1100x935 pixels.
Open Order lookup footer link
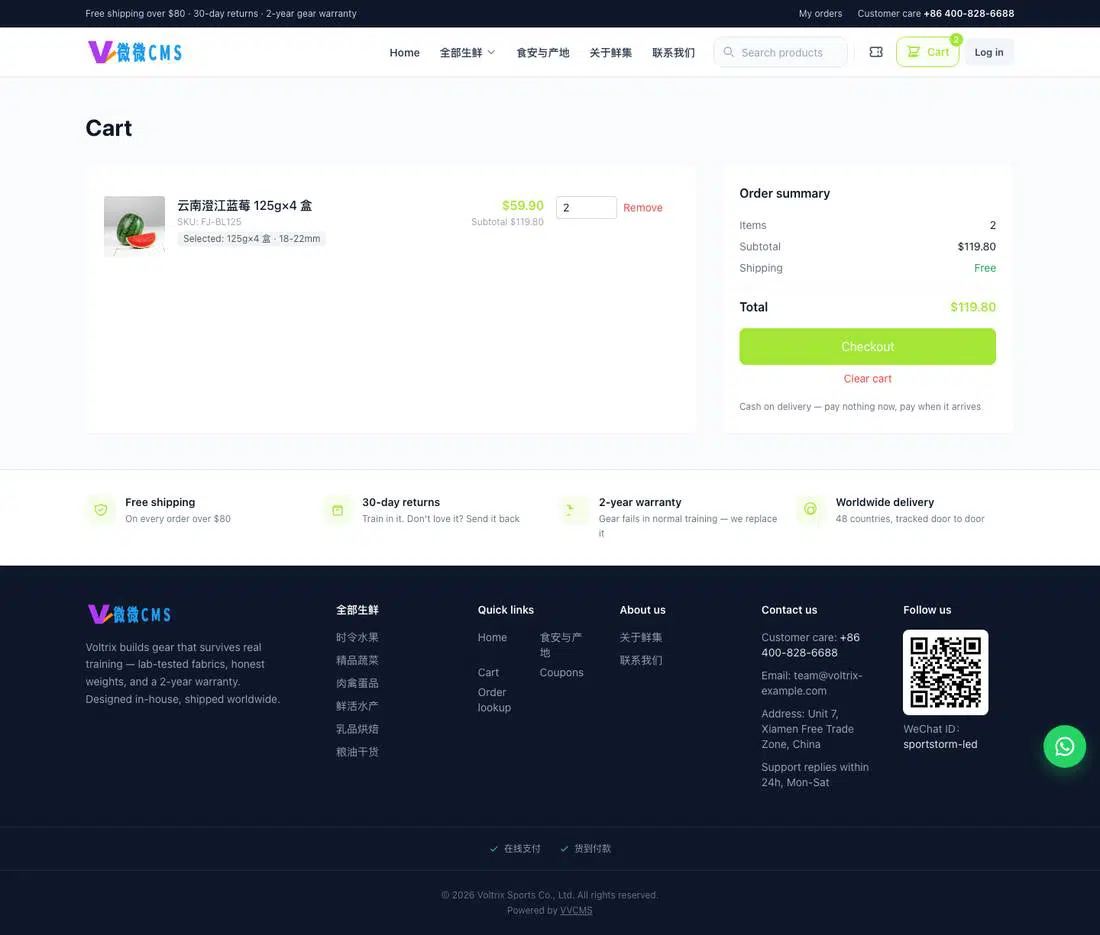click(495, 700)
